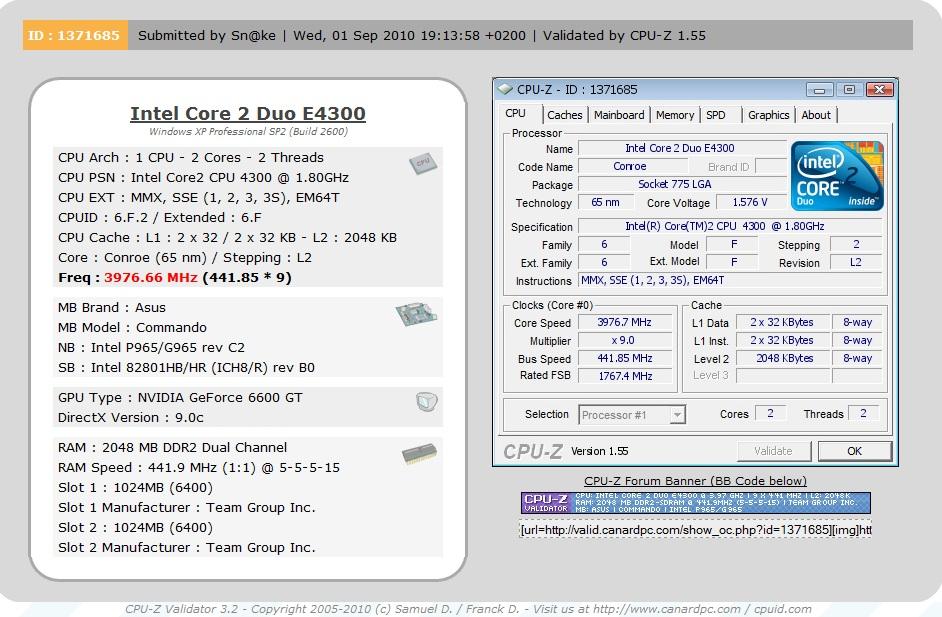Click the red Freq 3976.66 MHz text
942x617 pixels.
click(150, 278)
